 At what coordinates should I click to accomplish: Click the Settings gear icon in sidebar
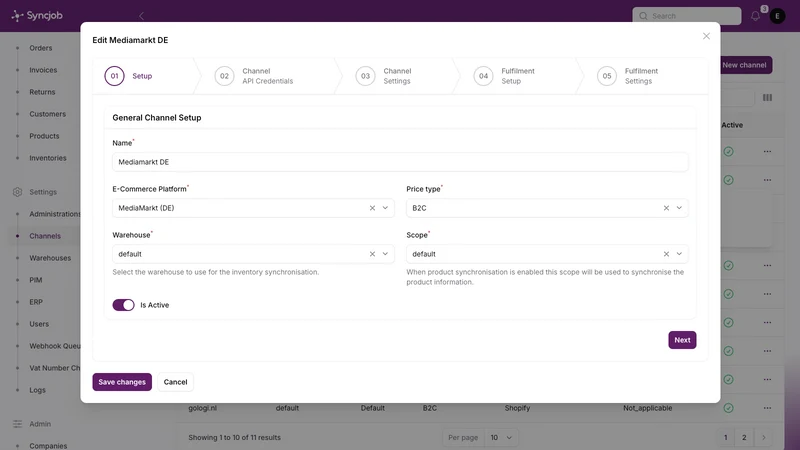17,192
